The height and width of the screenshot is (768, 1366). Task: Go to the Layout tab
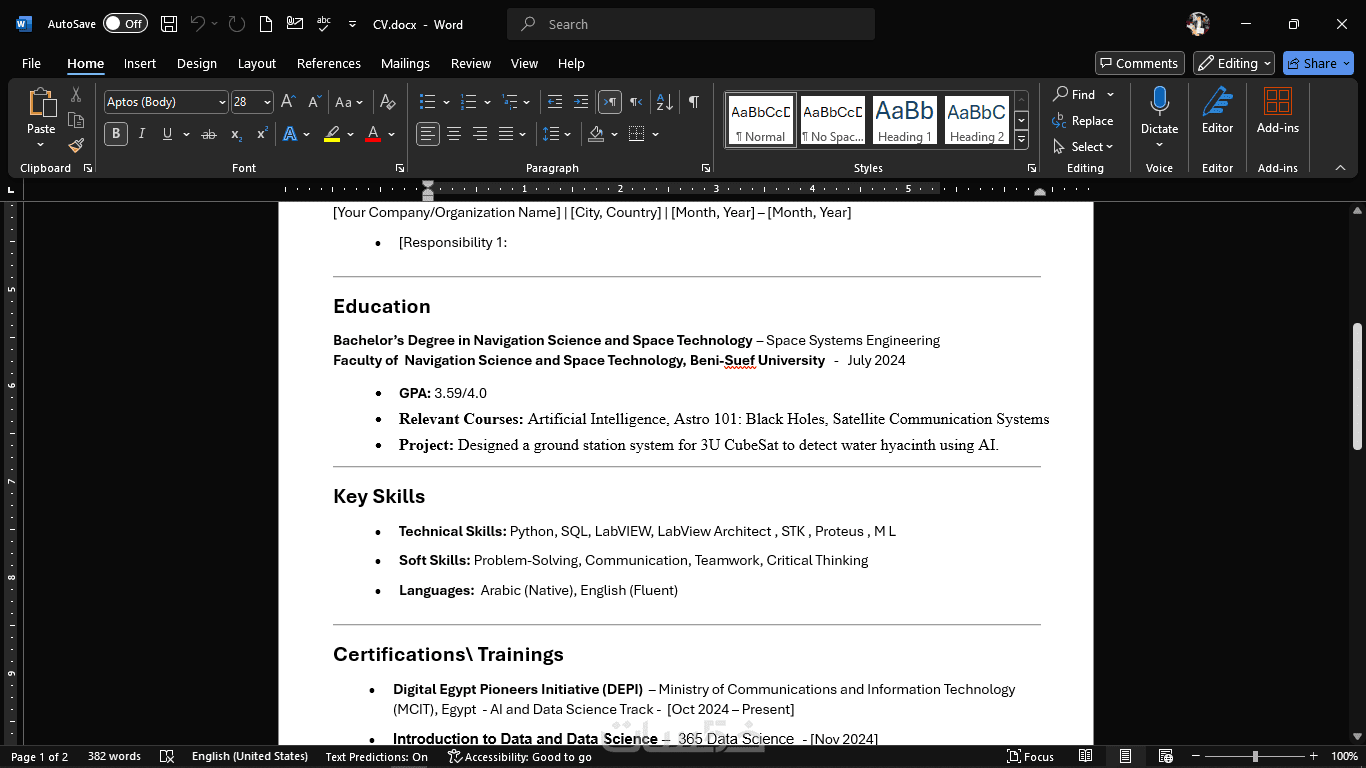click(x=257, y=63)
